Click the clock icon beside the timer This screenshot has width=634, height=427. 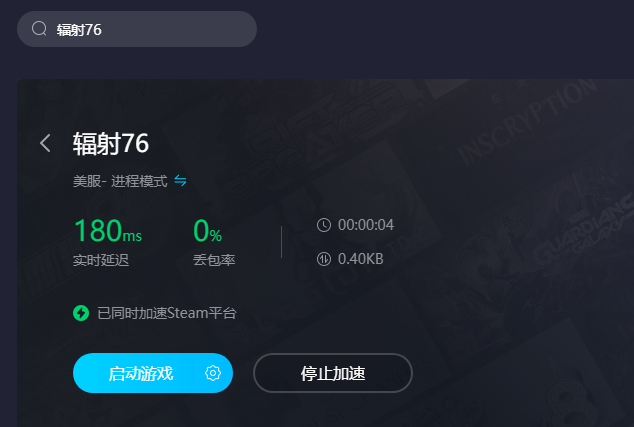[323, 225]
